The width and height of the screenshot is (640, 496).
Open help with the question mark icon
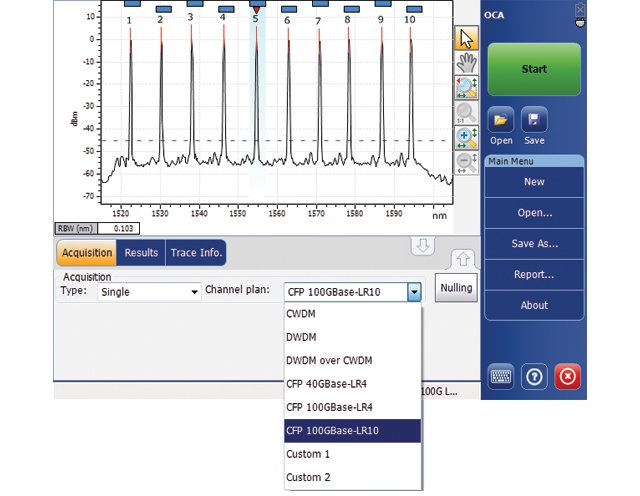tap(534, 378)
